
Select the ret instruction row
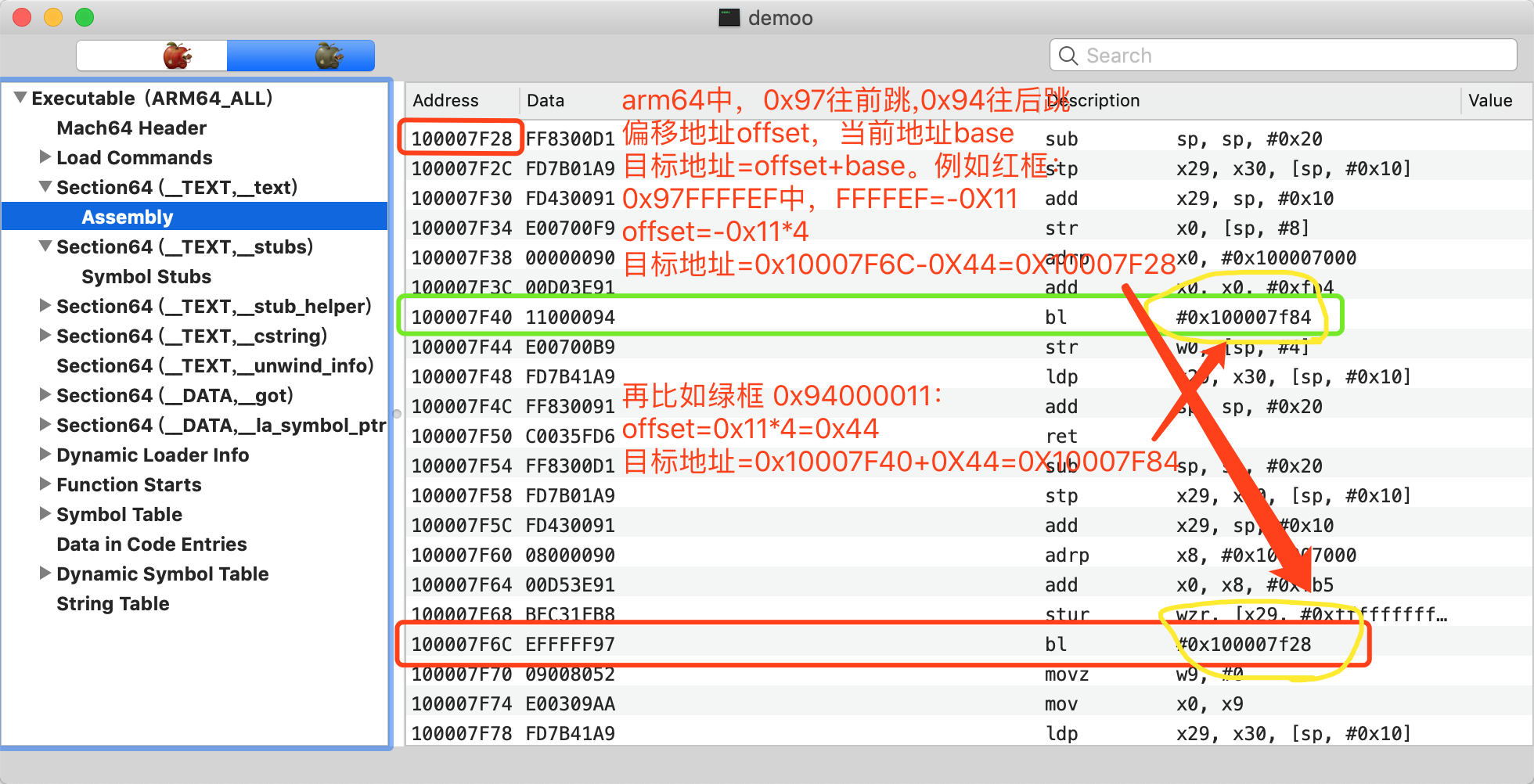point(969,436)
